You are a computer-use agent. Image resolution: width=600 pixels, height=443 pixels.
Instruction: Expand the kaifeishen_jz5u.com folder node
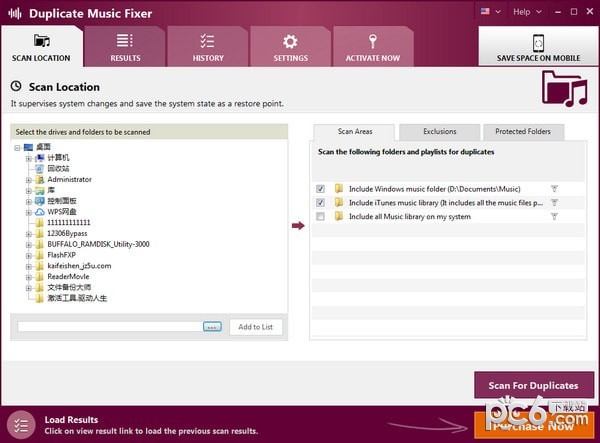[x=29, y=266]
